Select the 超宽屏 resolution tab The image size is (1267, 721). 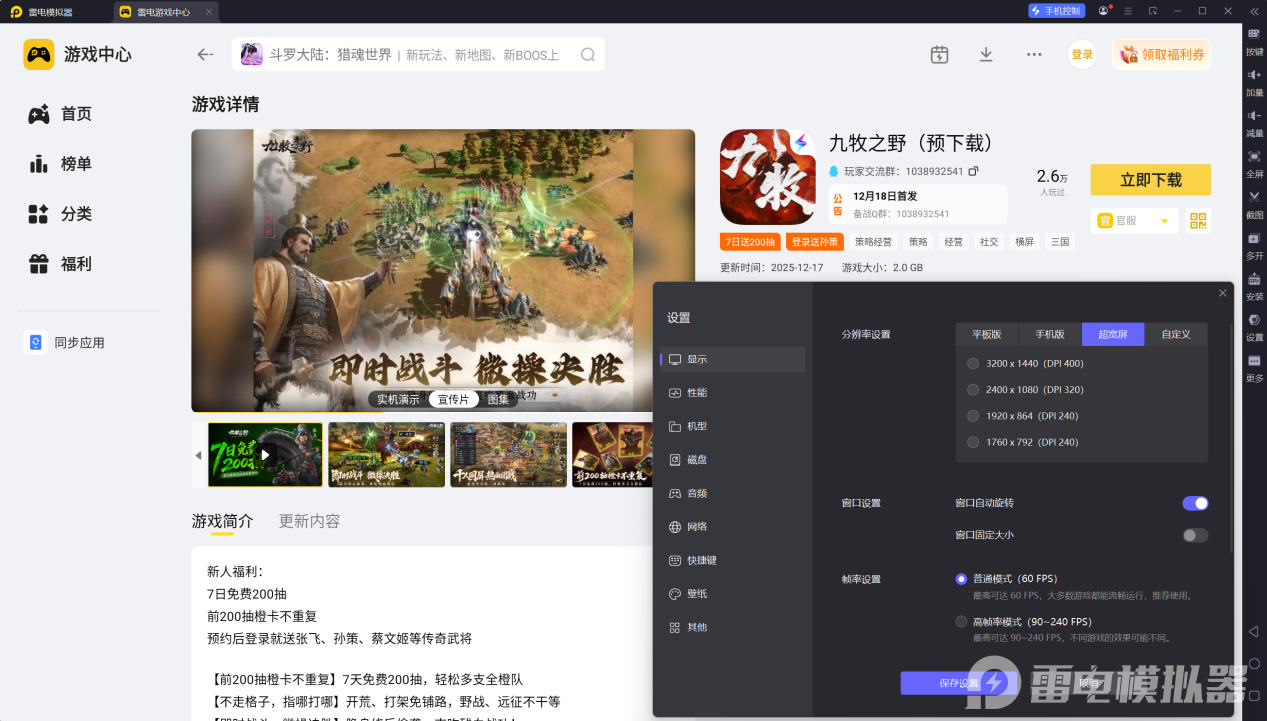(x=1113, y=335)
